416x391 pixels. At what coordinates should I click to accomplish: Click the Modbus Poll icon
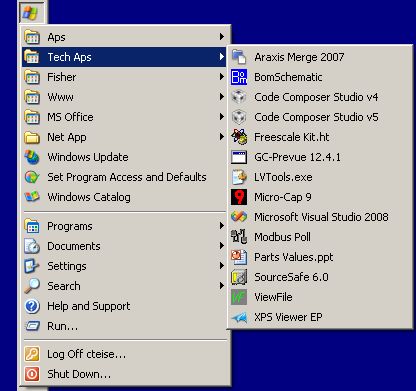pyautogui.click(x=239, y=237)
